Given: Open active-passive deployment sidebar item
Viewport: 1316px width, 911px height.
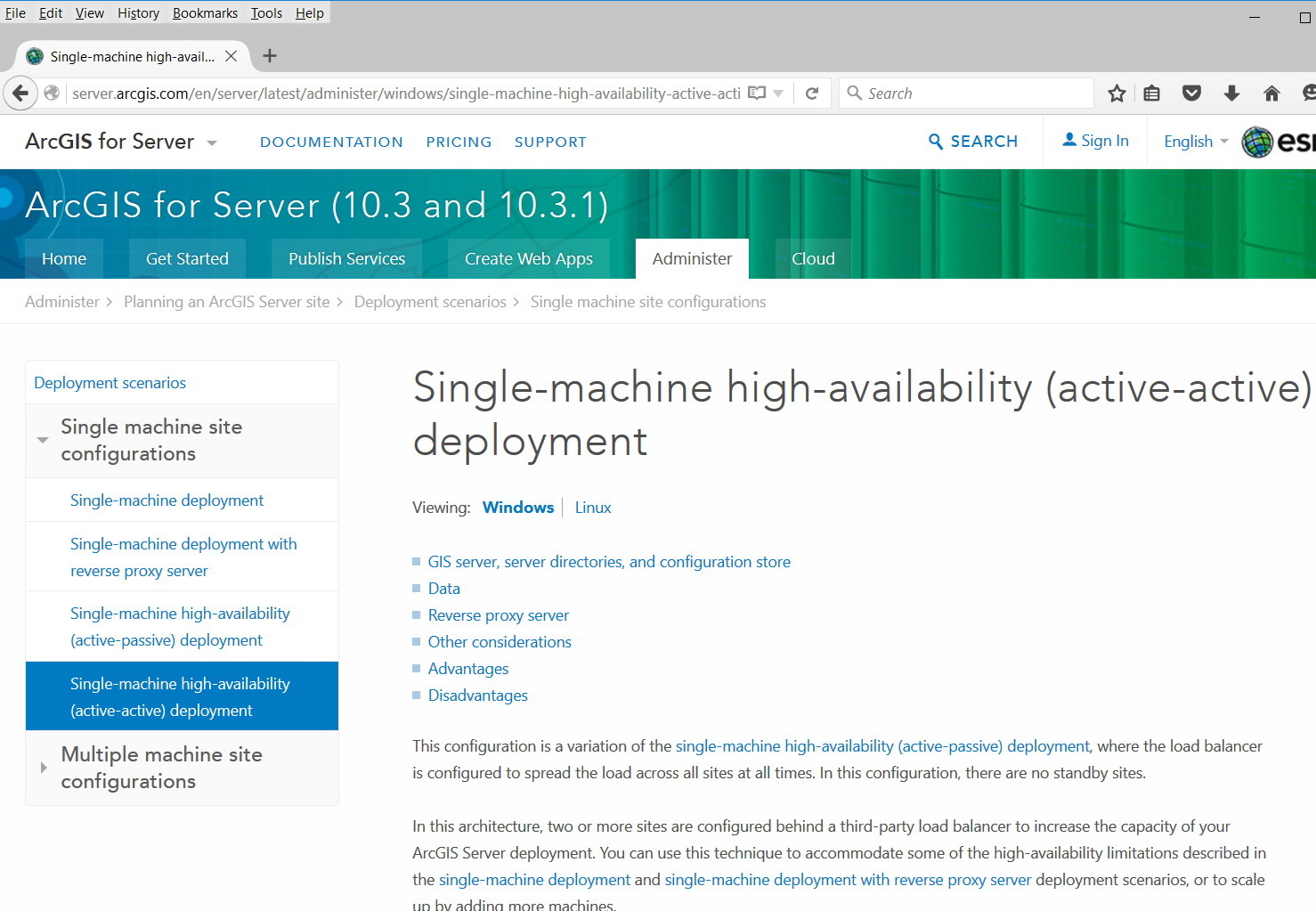Looking at the screenshot, I should point(180,627).
